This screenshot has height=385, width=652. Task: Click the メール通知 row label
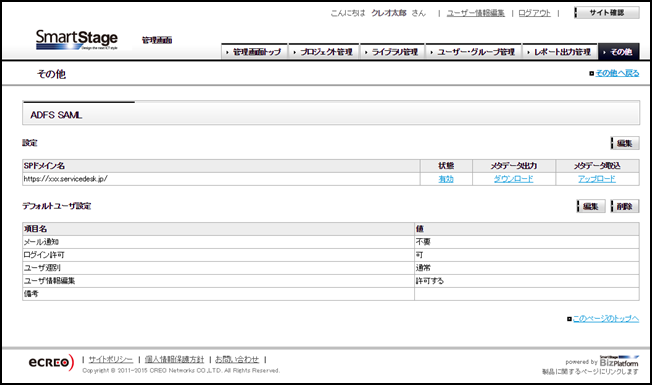[41, 242]
